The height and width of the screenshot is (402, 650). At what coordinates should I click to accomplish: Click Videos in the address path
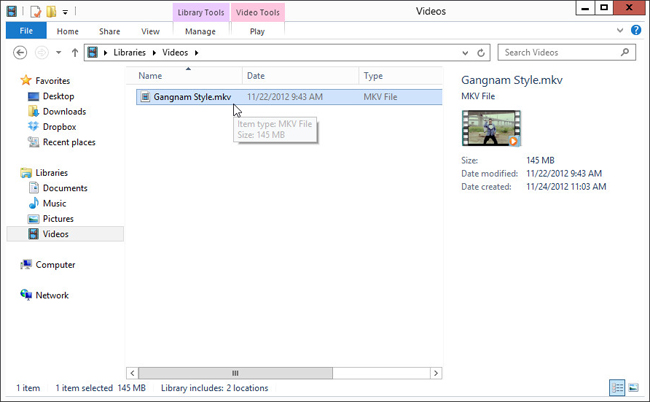click(175, 53)
